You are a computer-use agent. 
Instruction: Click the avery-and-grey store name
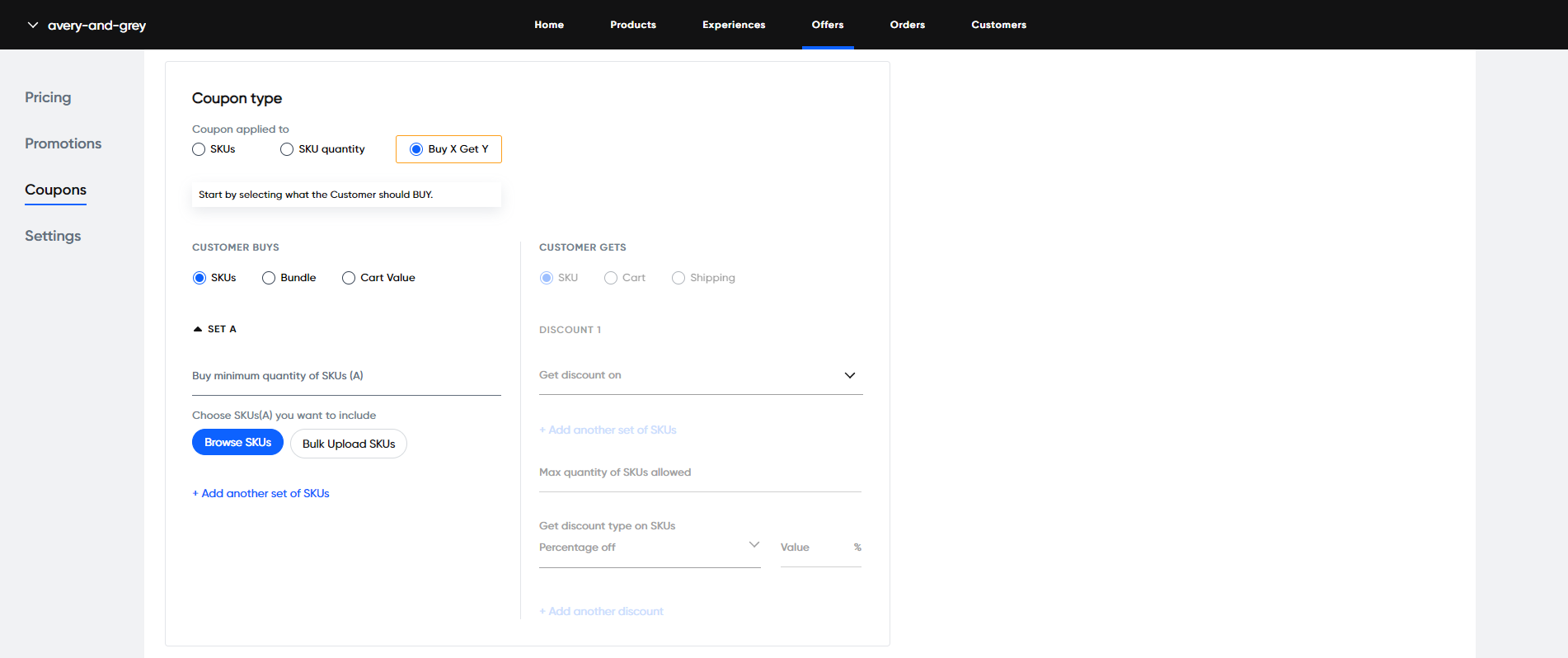[96, 25]
